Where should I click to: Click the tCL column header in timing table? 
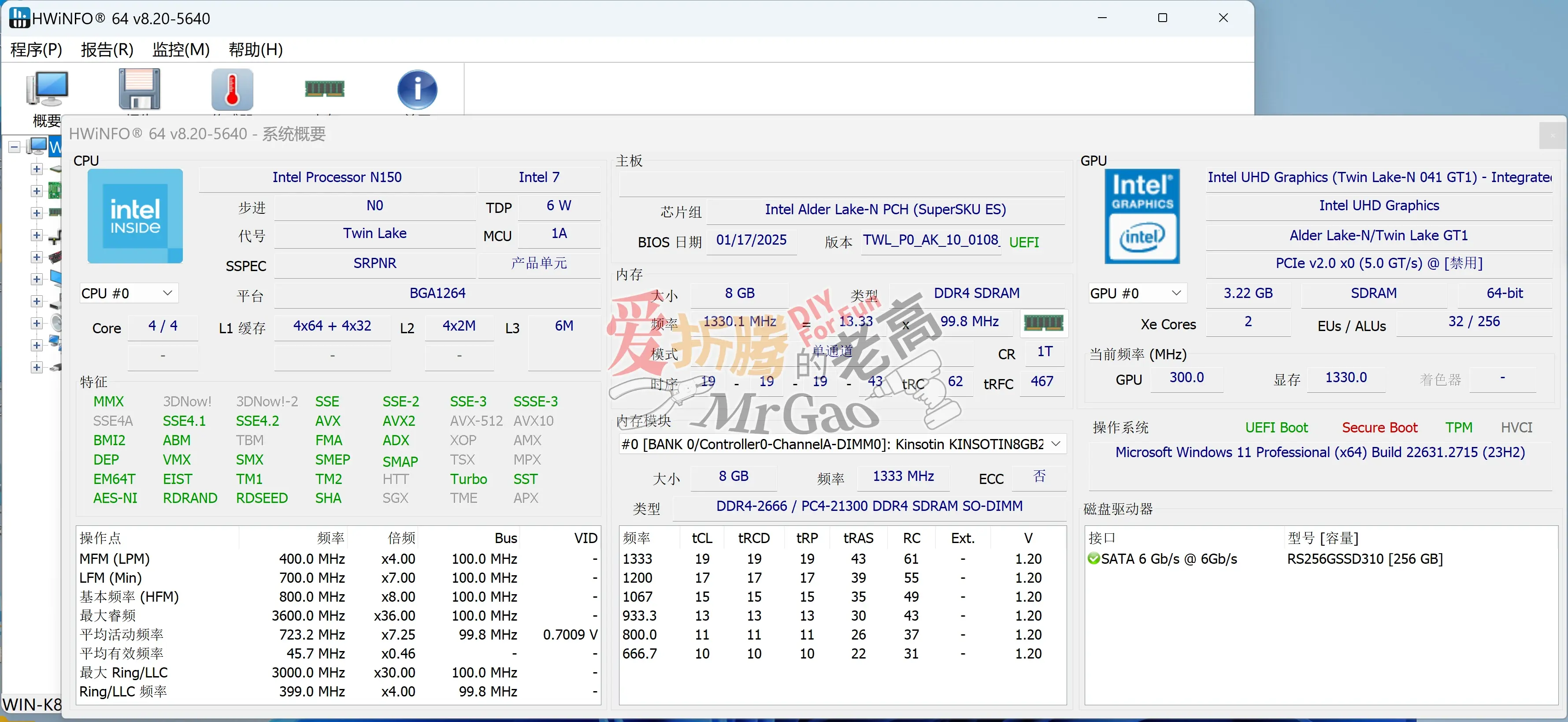(x=702, y=538)
